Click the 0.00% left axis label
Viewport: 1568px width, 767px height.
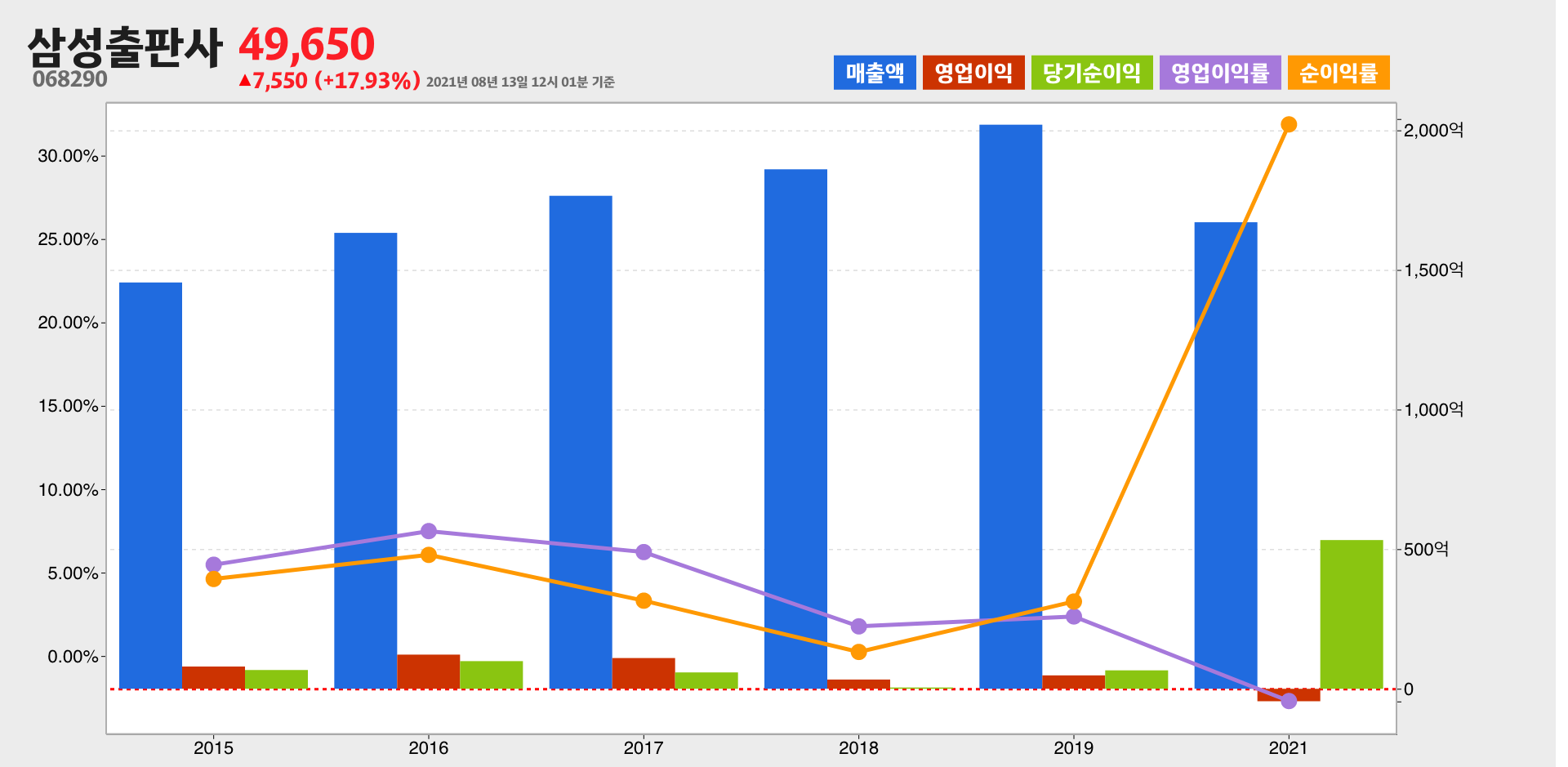73,657
